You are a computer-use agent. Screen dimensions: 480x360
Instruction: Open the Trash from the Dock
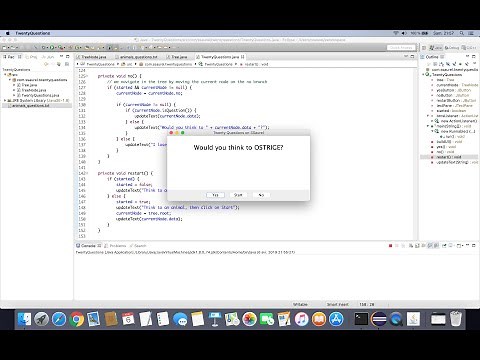click(456, 319)
